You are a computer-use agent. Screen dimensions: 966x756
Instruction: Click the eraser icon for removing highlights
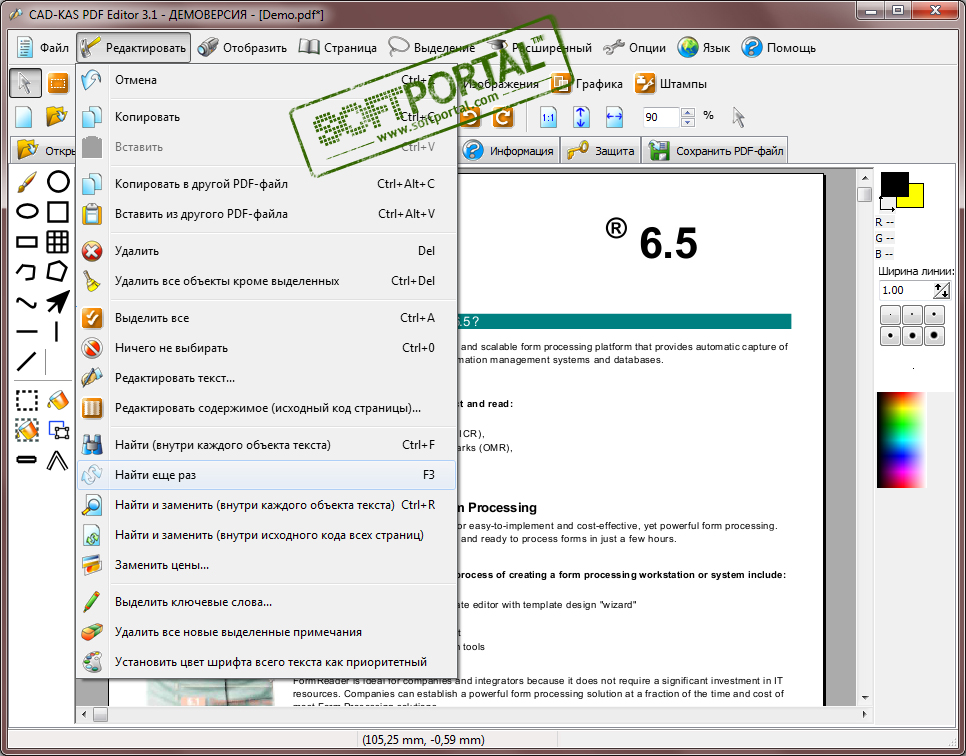[x=92, y=632]
